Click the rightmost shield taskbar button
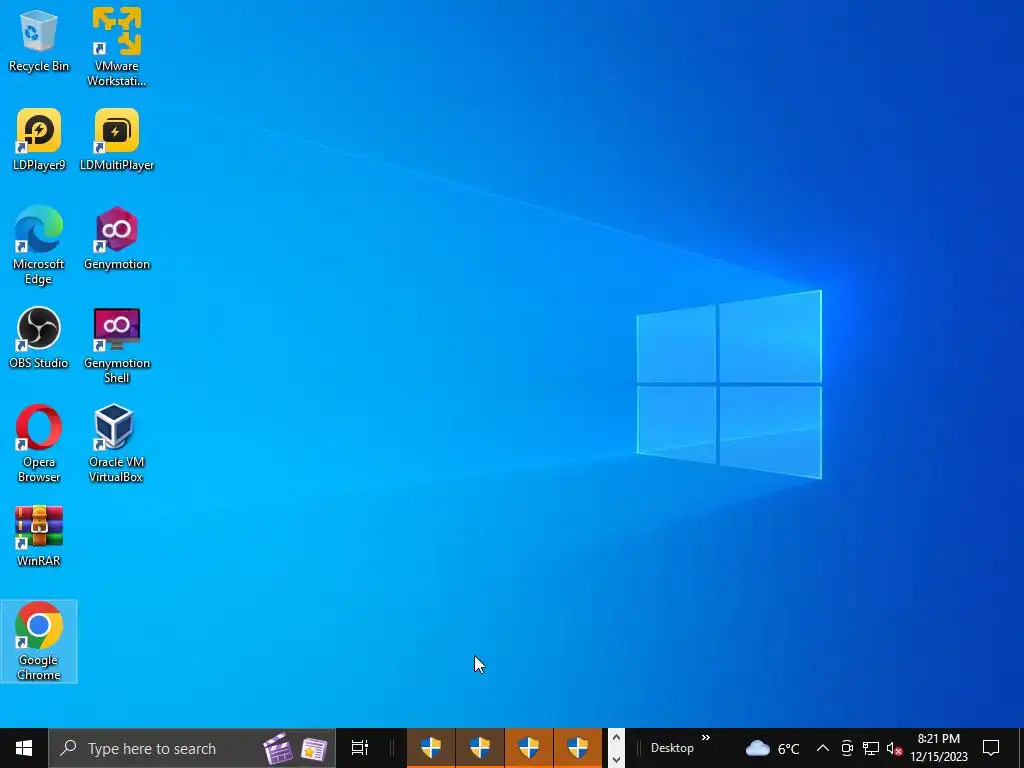Screen dimensions: 1024x768 click(x=578, y=748)
